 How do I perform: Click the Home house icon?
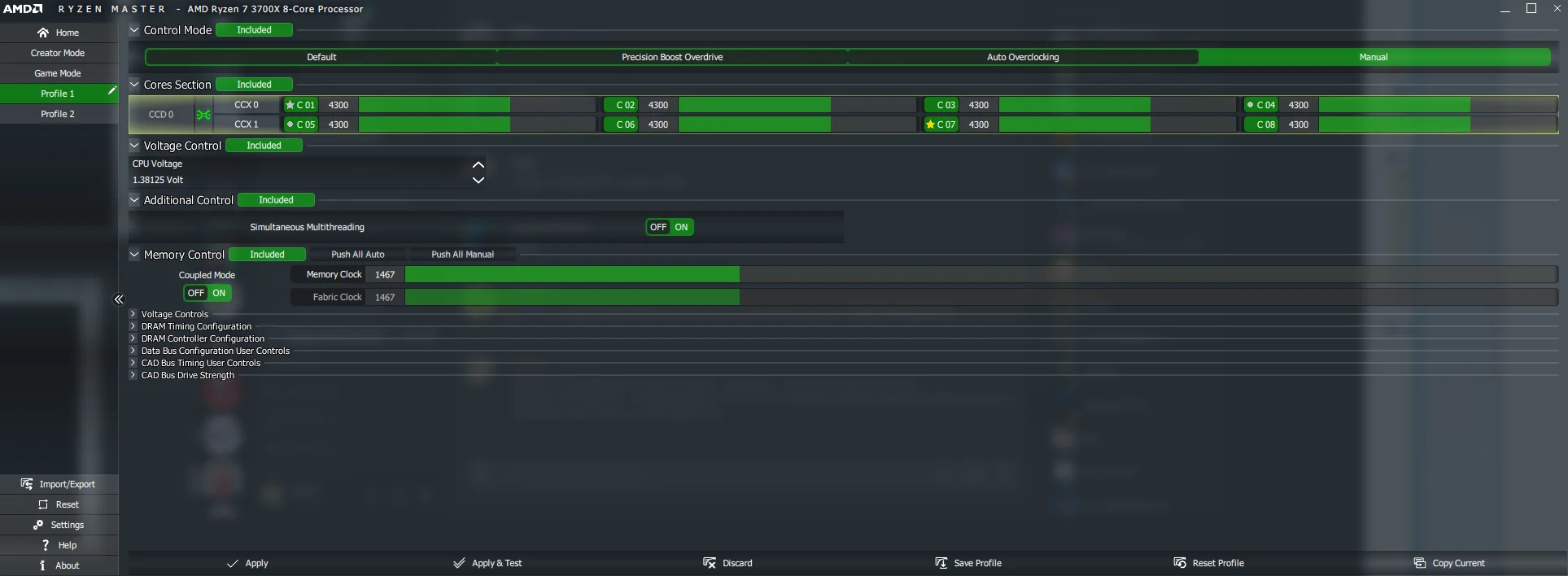pyautogui.click(x=43, y=33)
